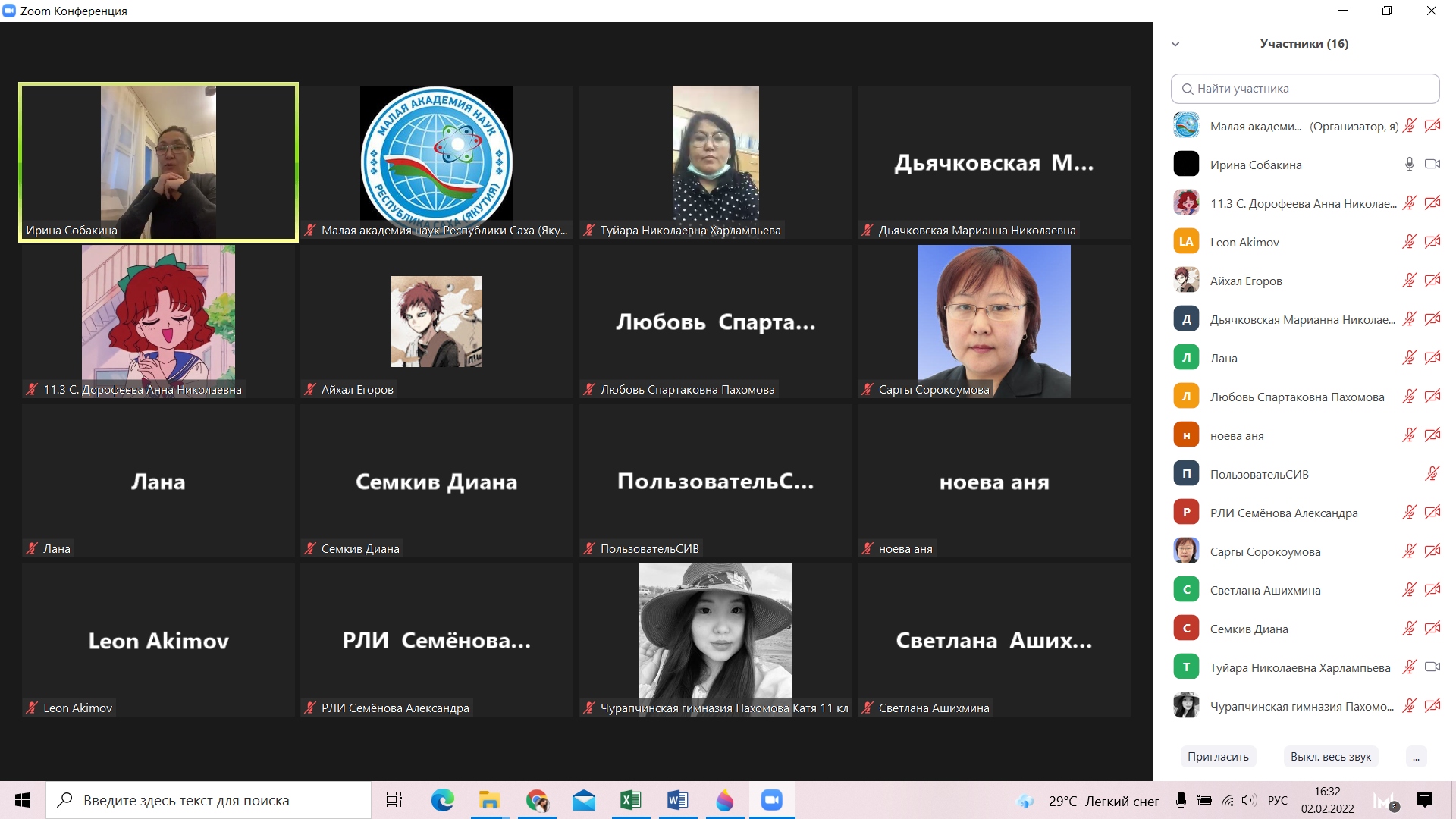Image resolution: width=1456 pixels, height=819 pixels.
Task: Open the more options ellipsis button
Action: click(x=1415, y=757)
